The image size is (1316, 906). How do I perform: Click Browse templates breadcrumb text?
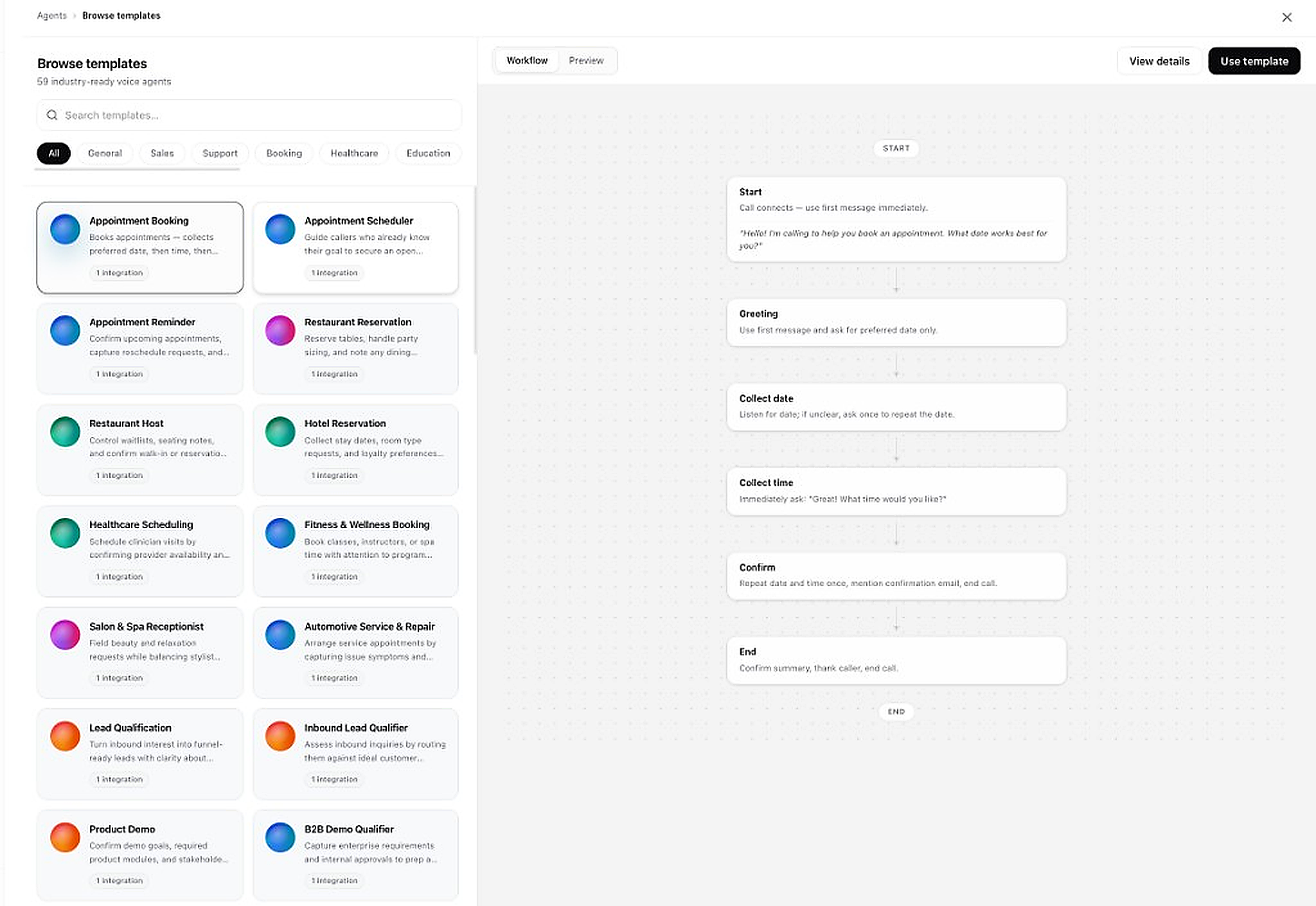click(x=121, y=15)
